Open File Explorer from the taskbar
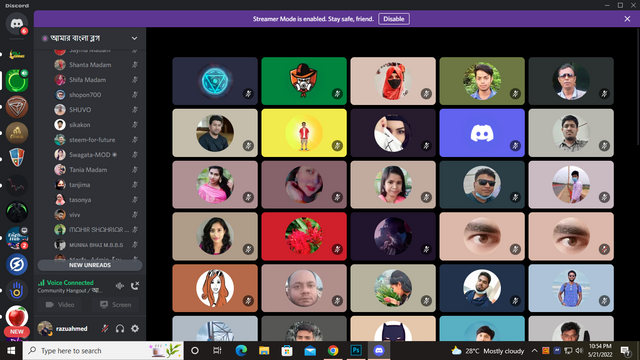The width and height of the screenshot is (640, 360). point(264,351)
